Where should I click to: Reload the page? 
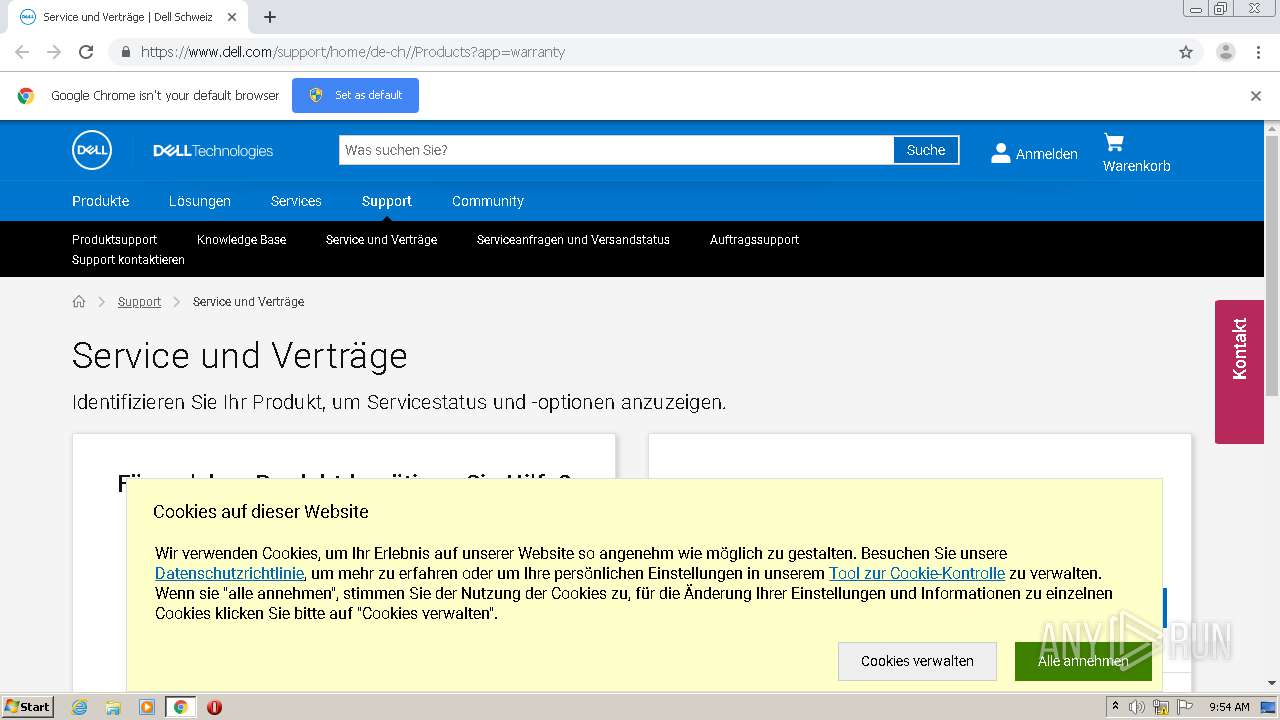point(86,52)
